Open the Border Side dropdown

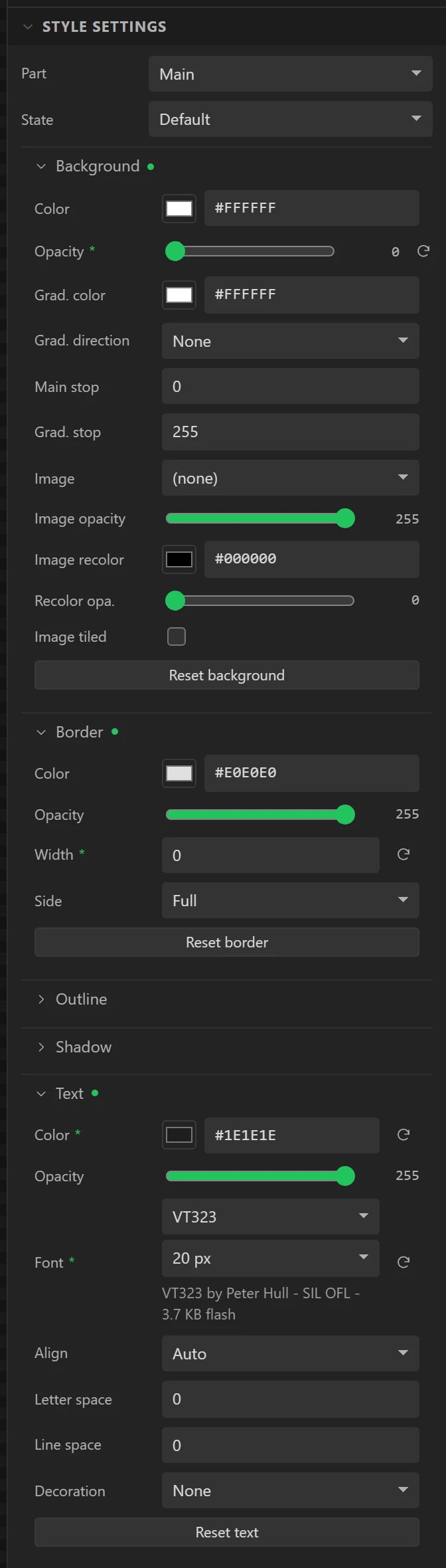[x=291, y=900]
